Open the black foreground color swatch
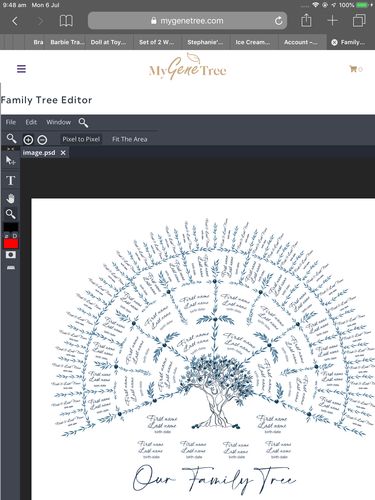This screenshot has width=375, height=500. [x=11, y=227]
